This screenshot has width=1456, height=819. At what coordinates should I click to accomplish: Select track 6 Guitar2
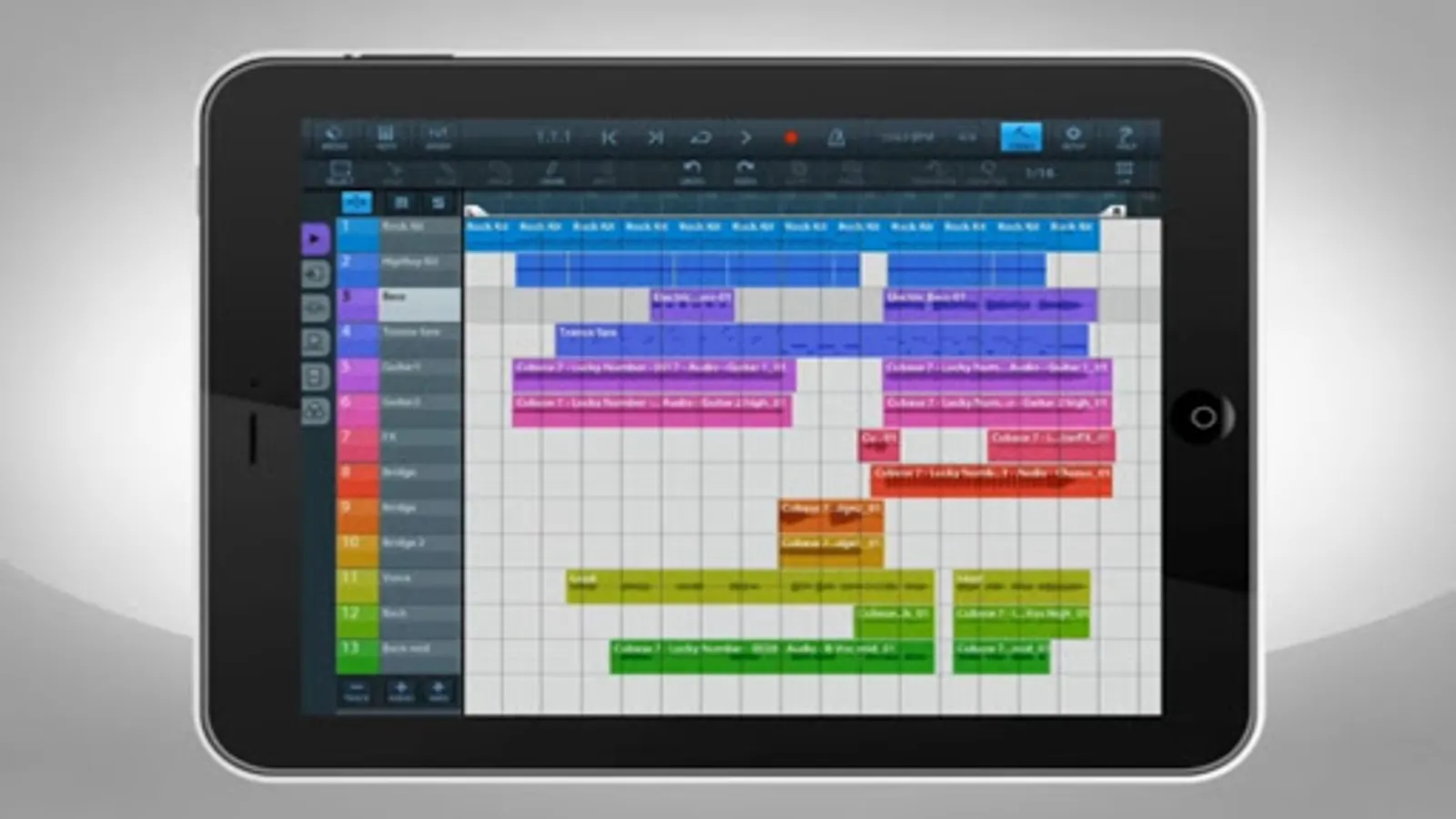[x=420, y=410]
